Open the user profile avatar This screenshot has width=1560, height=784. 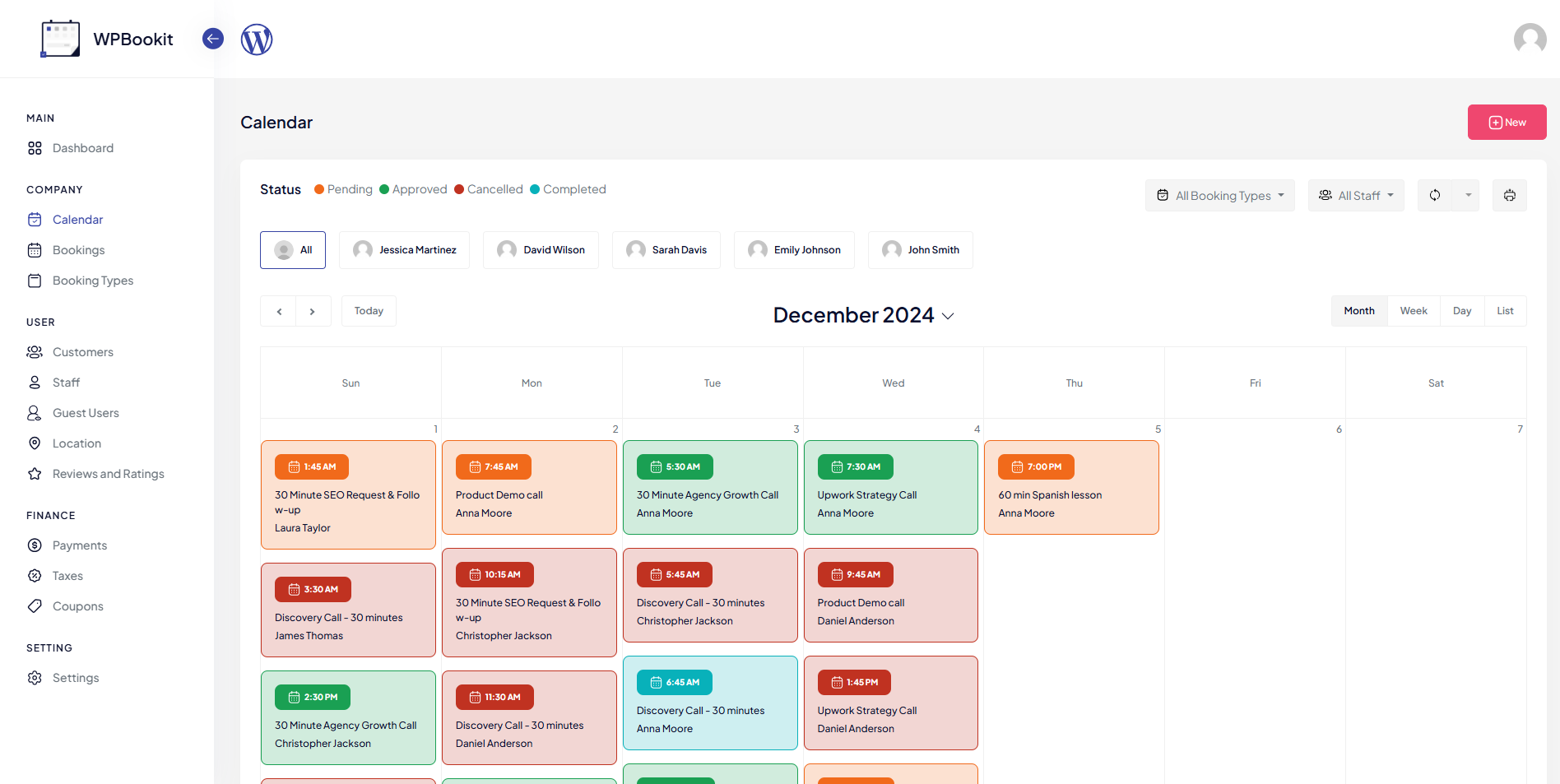pos(1530,39)
